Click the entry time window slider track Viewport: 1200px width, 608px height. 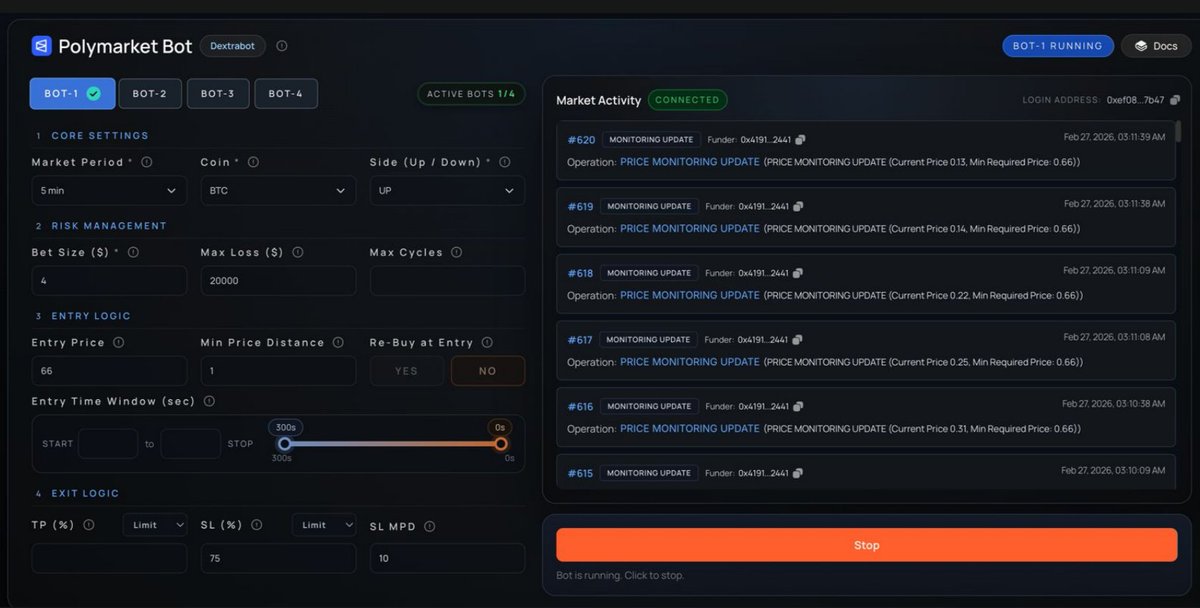tap(392, 444)
